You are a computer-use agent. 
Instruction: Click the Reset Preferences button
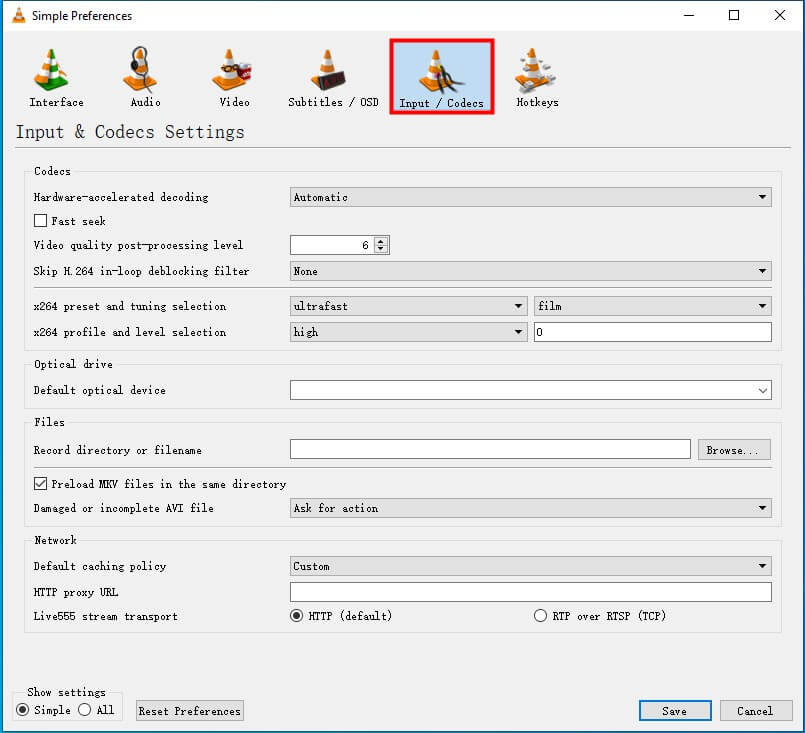(189, 710)
